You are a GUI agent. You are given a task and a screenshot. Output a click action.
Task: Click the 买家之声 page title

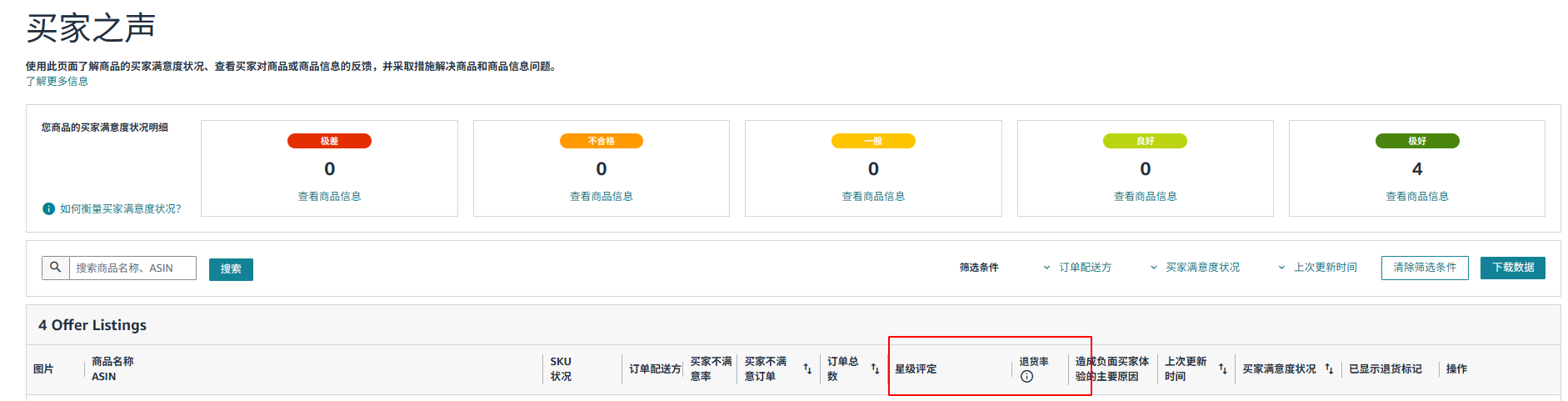pos(91,28)
